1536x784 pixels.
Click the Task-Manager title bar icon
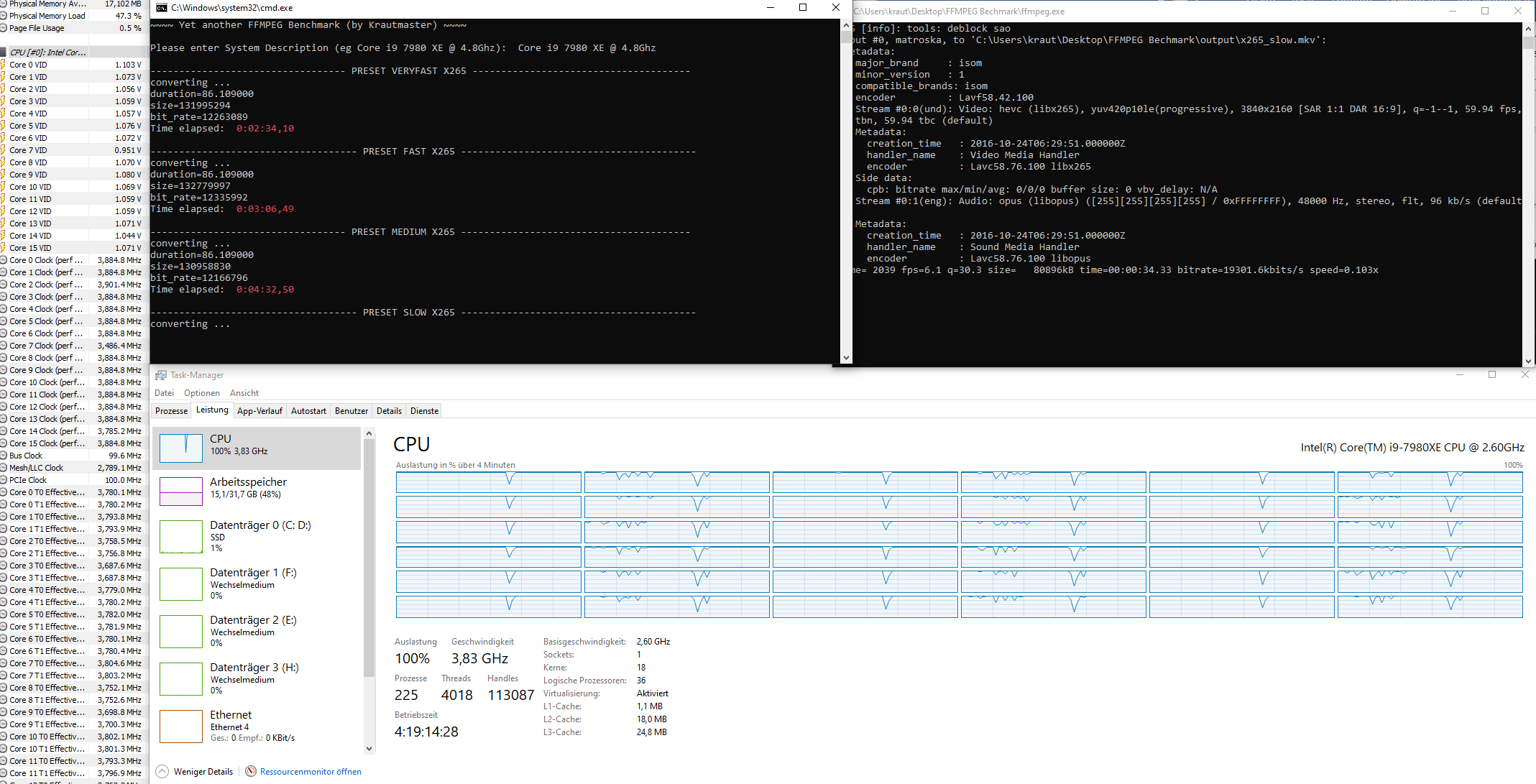[161, 375]
